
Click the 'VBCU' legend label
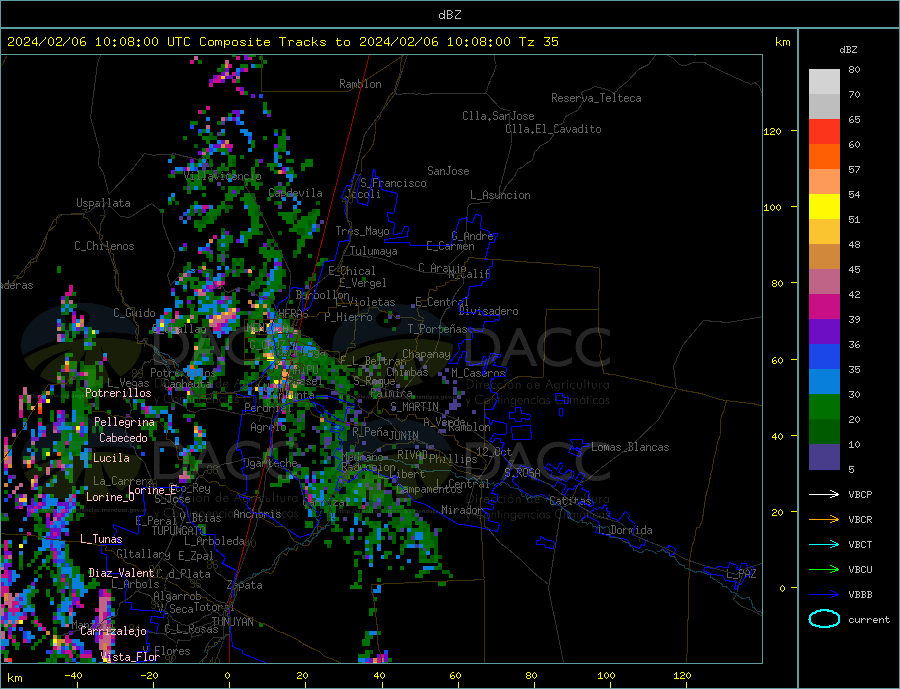[x=860, y=569]
